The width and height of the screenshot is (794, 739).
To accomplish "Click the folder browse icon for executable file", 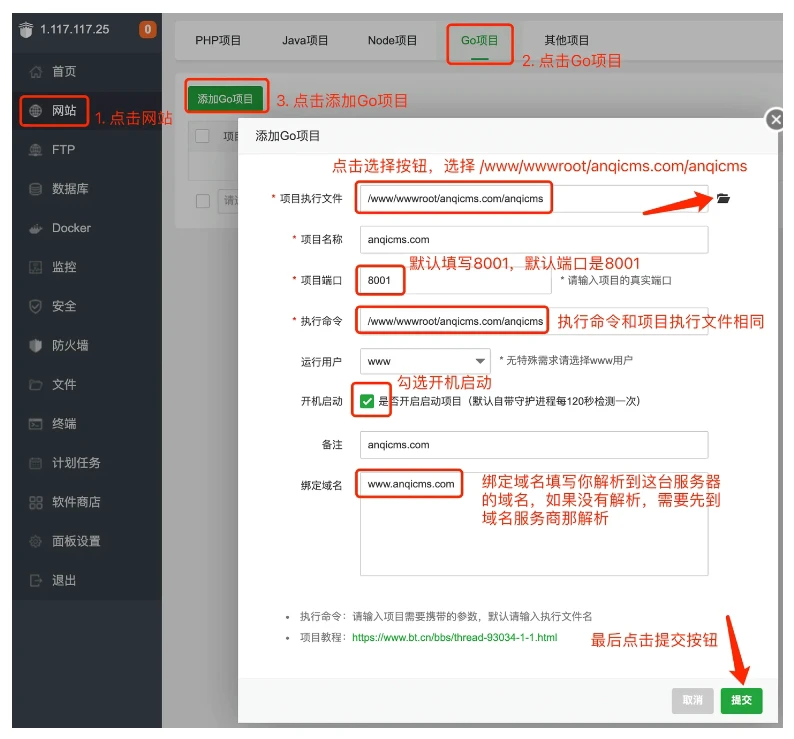I will [723, 199].
